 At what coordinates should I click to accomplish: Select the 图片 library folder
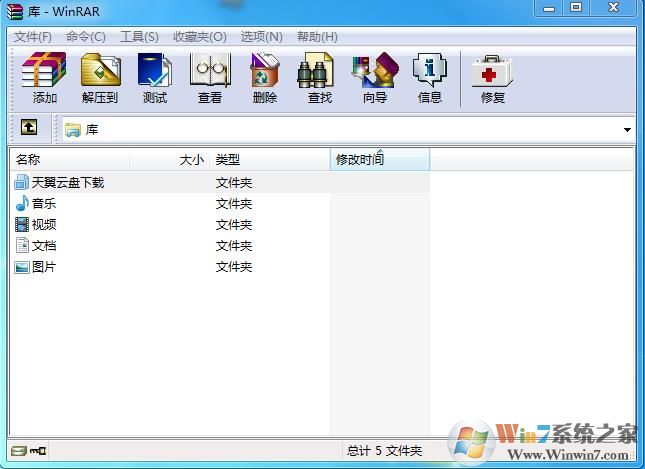[x=44, y=267]
